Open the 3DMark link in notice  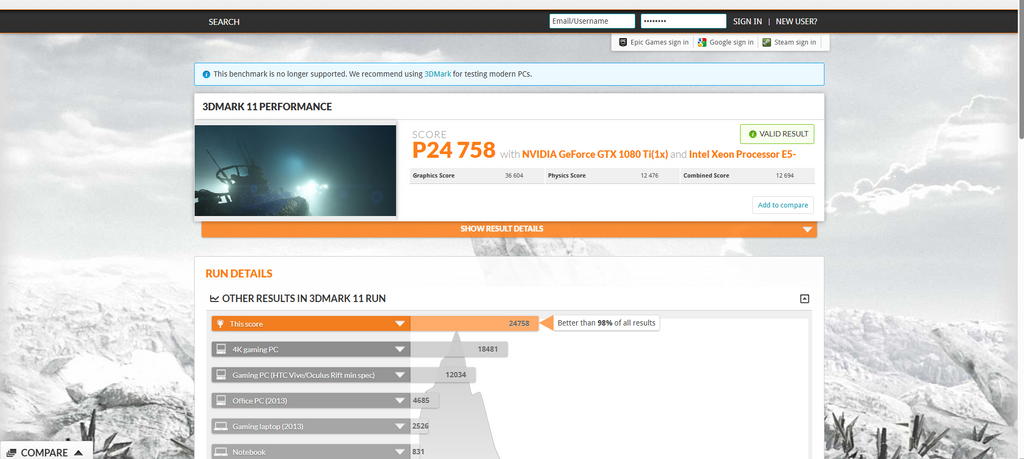(438, 74)
